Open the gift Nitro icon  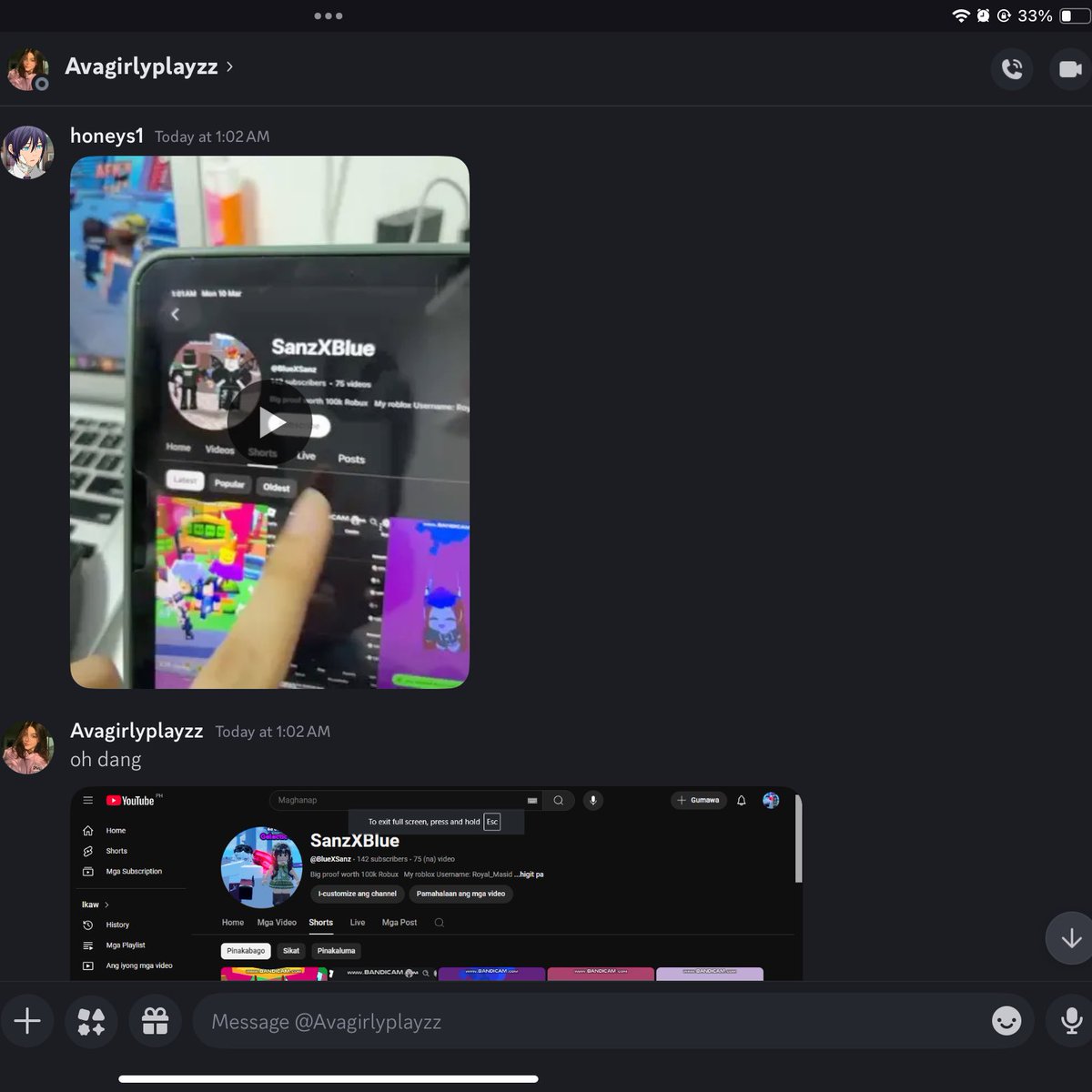click(x=155, y=1021)
